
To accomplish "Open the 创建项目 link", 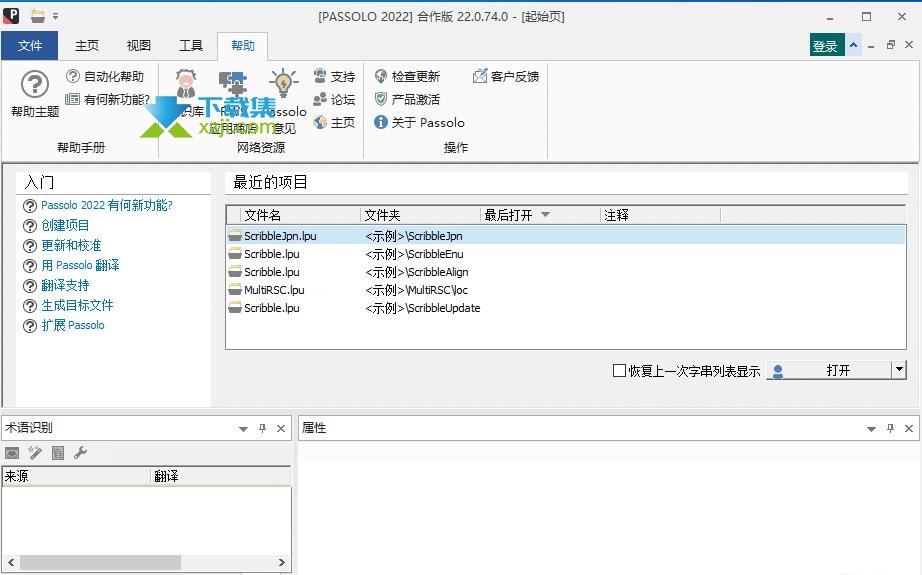I will tap(65, 225).
